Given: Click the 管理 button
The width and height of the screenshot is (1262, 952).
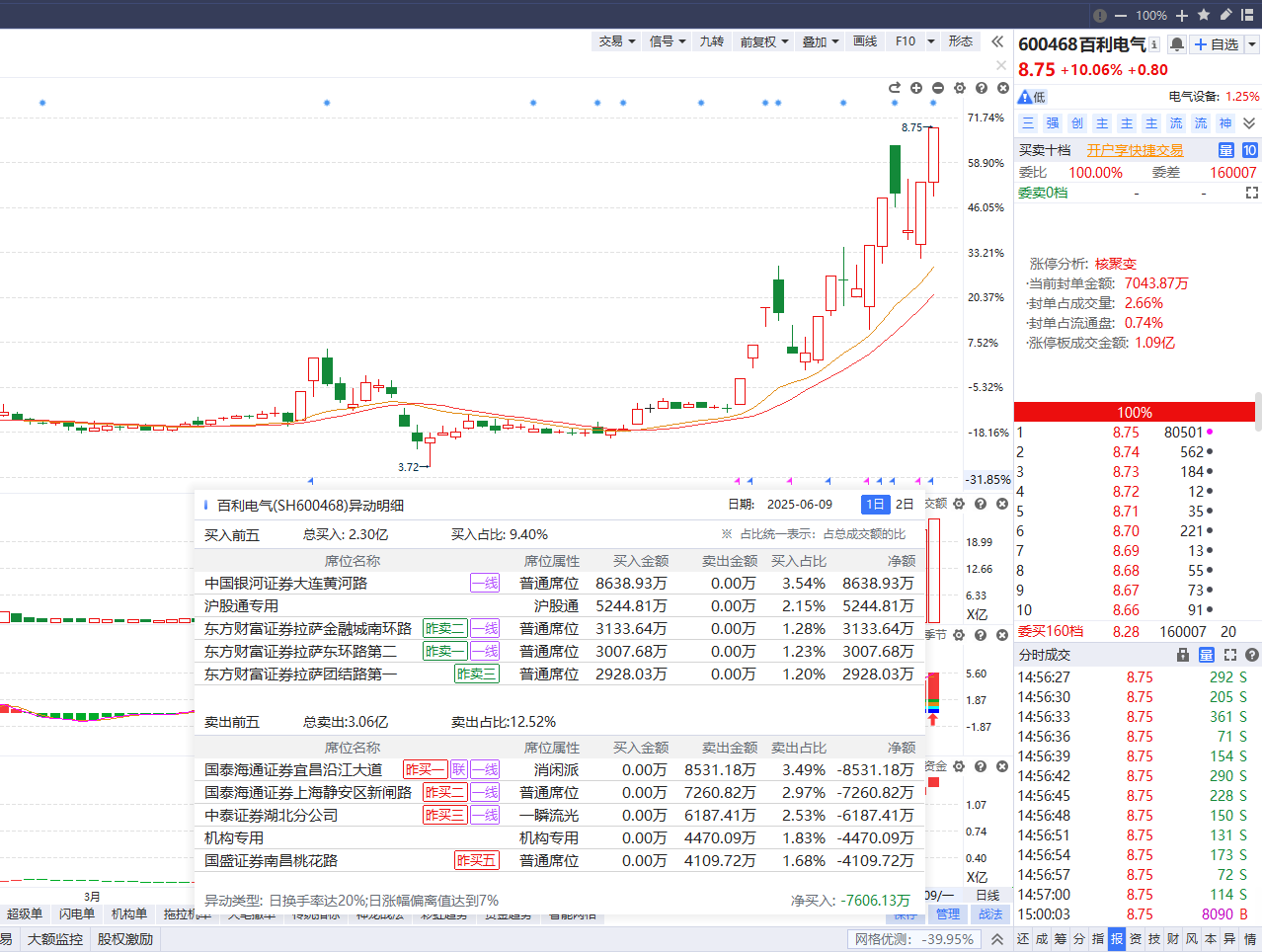Looking at the screenshot, I should coord(948,914).
